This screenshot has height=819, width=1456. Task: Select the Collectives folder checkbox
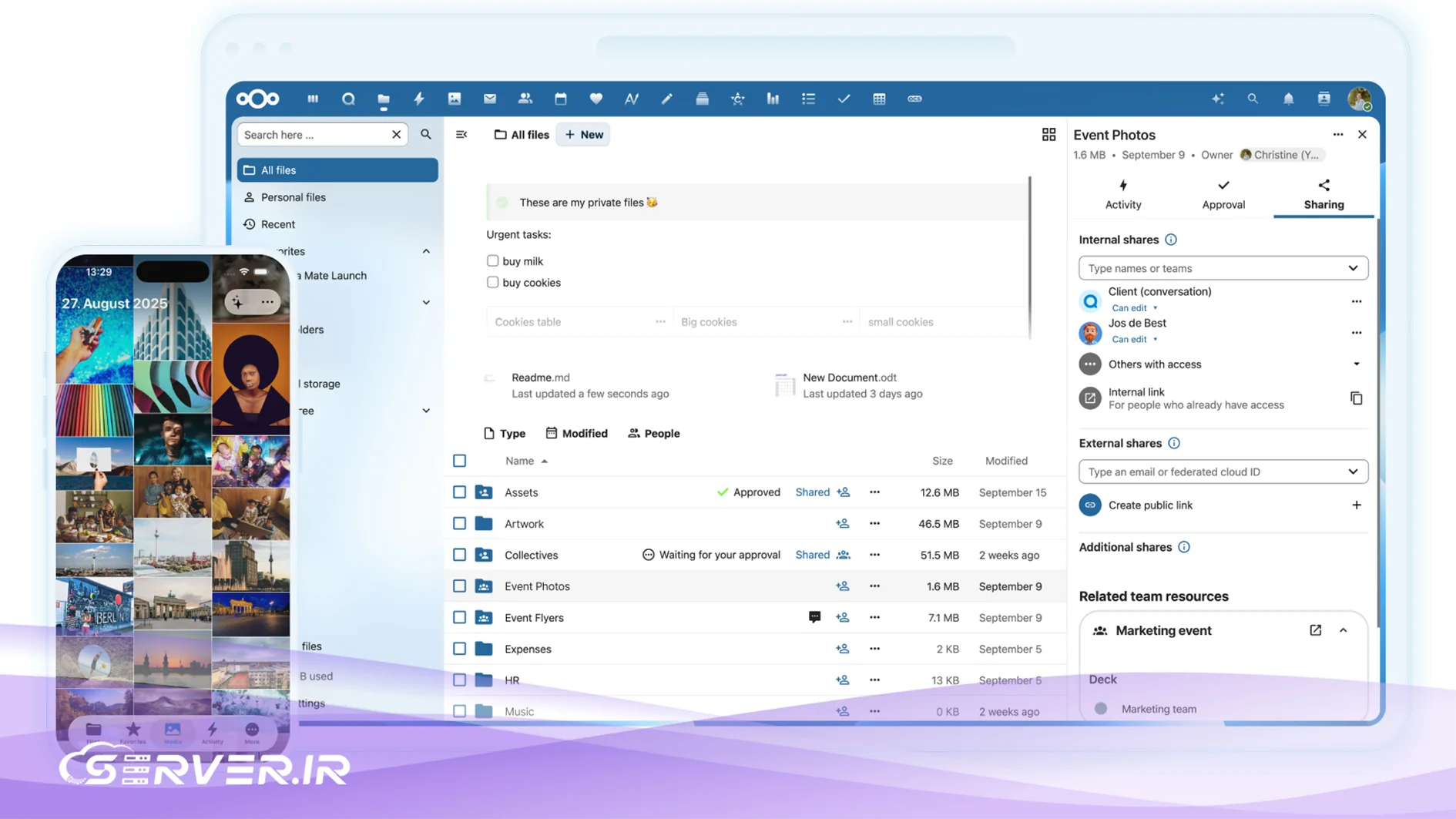(x=459, y=555)
